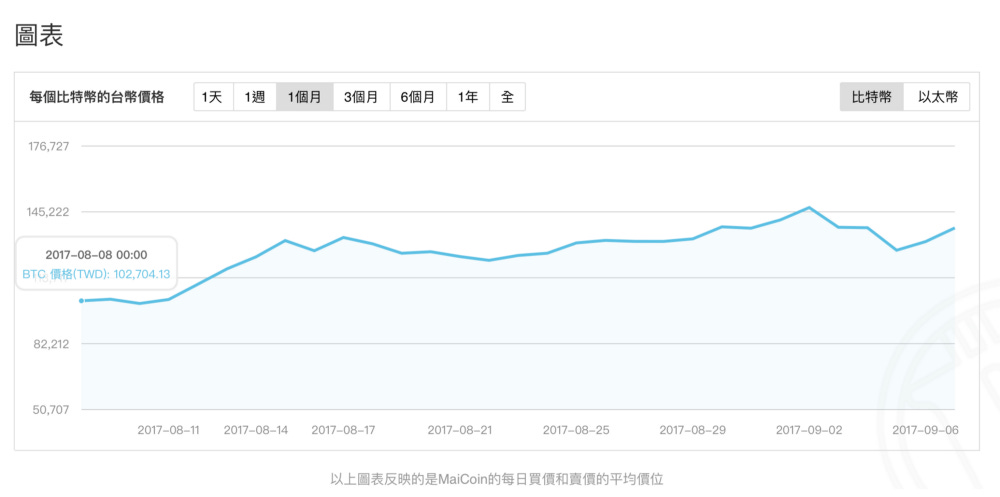Click the 2017-08-08 data point marker
Viewport: 1000px width, 497px height.
(81, 300)
